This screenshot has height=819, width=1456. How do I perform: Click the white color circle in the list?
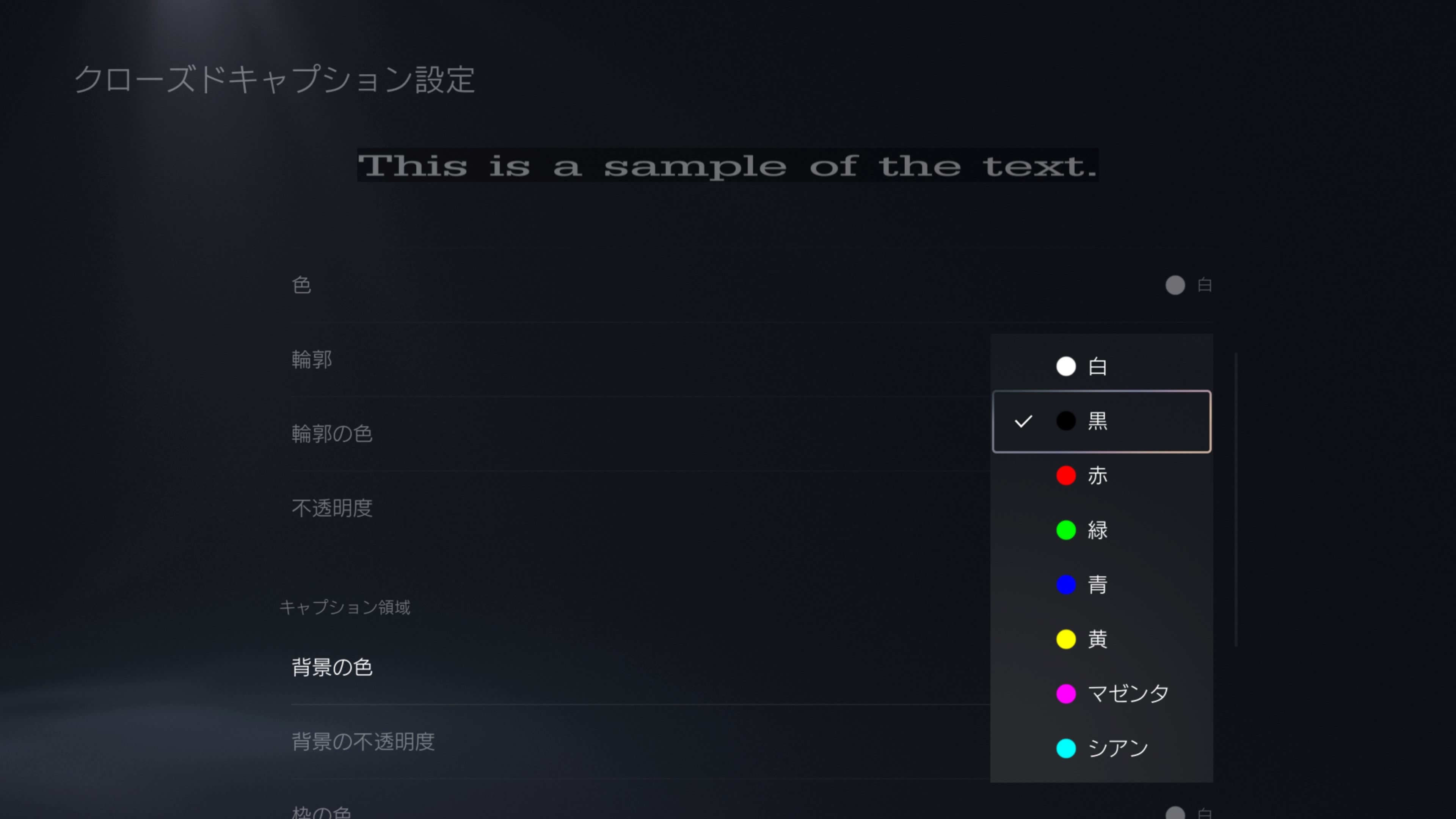1065,366
